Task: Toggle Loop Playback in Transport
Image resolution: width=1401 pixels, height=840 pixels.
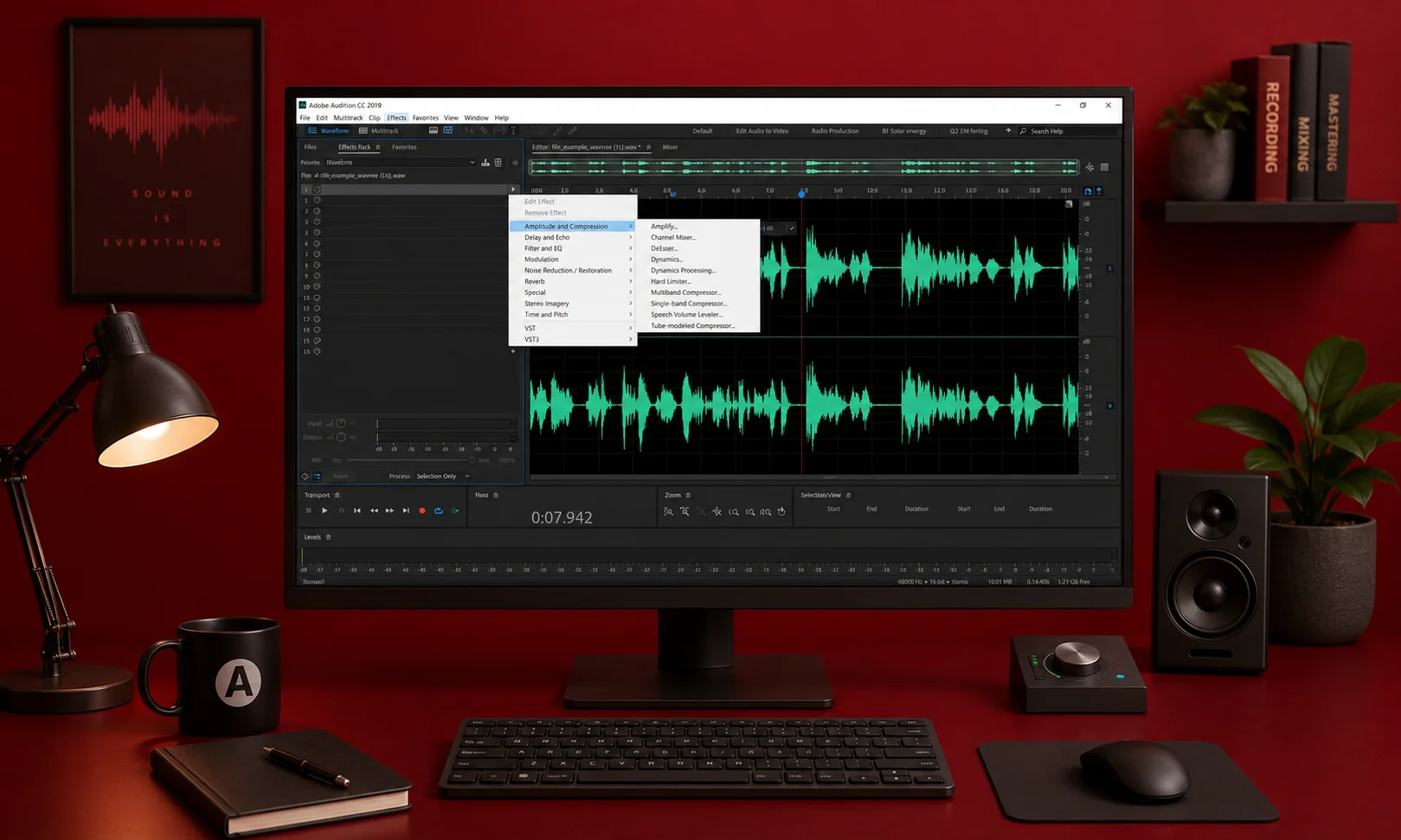Action: tap(439, 510)
